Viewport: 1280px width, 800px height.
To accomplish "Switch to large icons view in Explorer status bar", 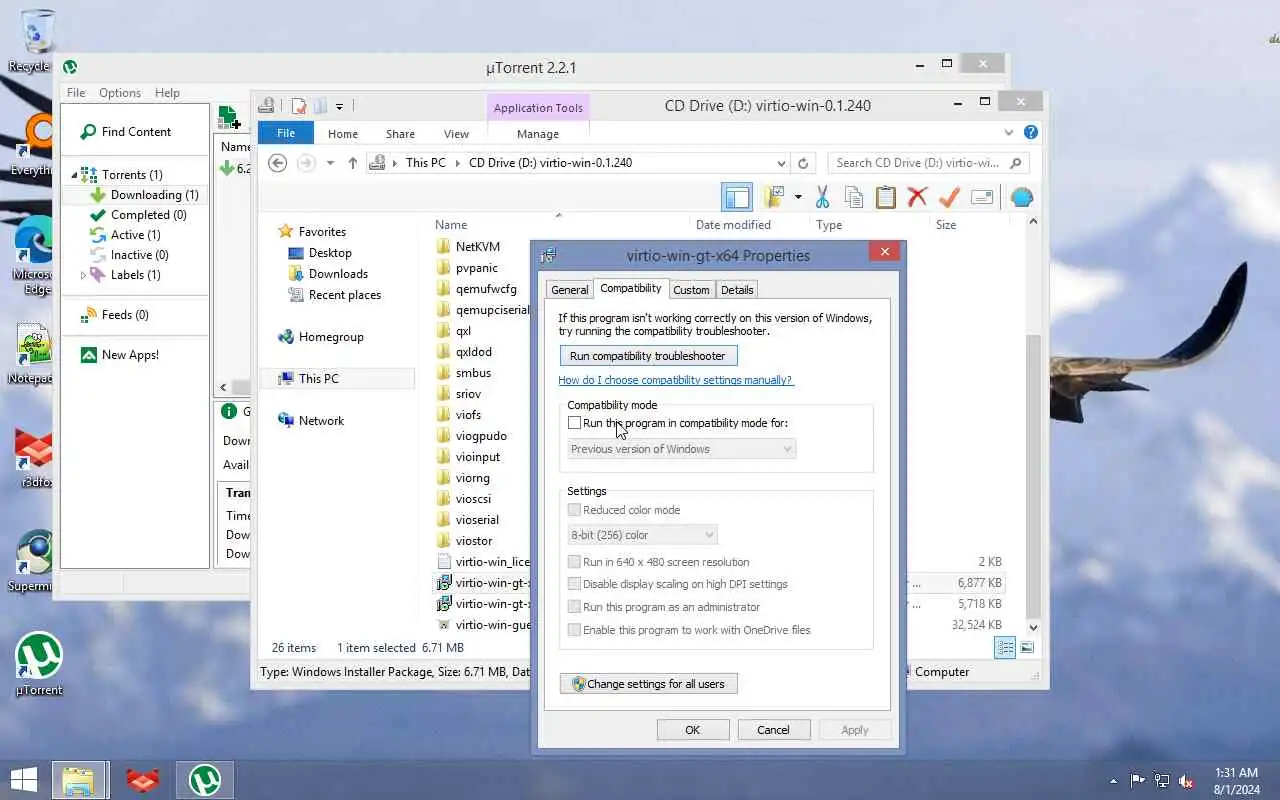I will pos(1027,648).
